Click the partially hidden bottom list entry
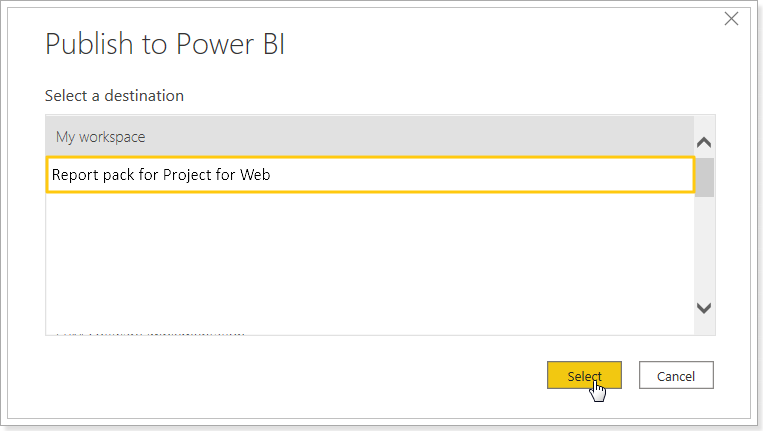The width and height of the screenshot is (763, 431). (x=150, y=334)
